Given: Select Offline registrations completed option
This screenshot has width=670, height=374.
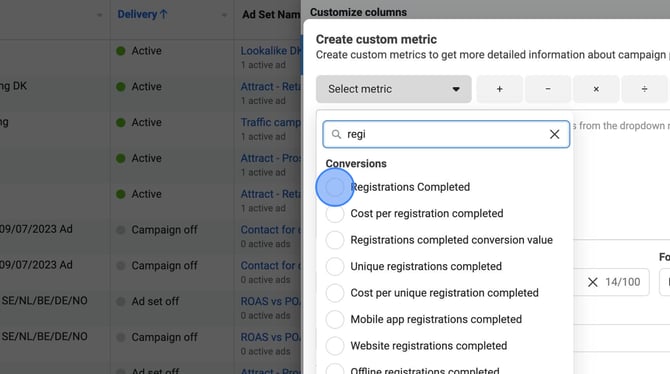Looking at the screenshot, I should click(x=335, y=370).
